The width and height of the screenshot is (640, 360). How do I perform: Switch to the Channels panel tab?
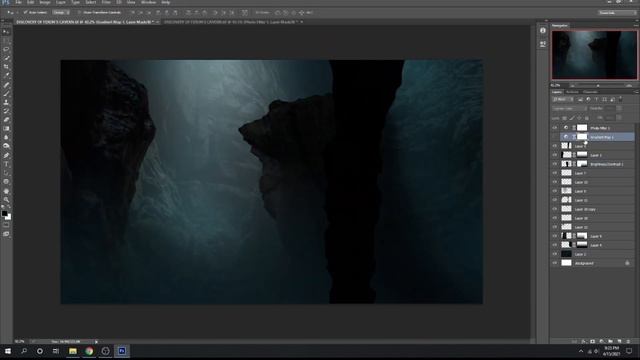[x=590, y=92]
